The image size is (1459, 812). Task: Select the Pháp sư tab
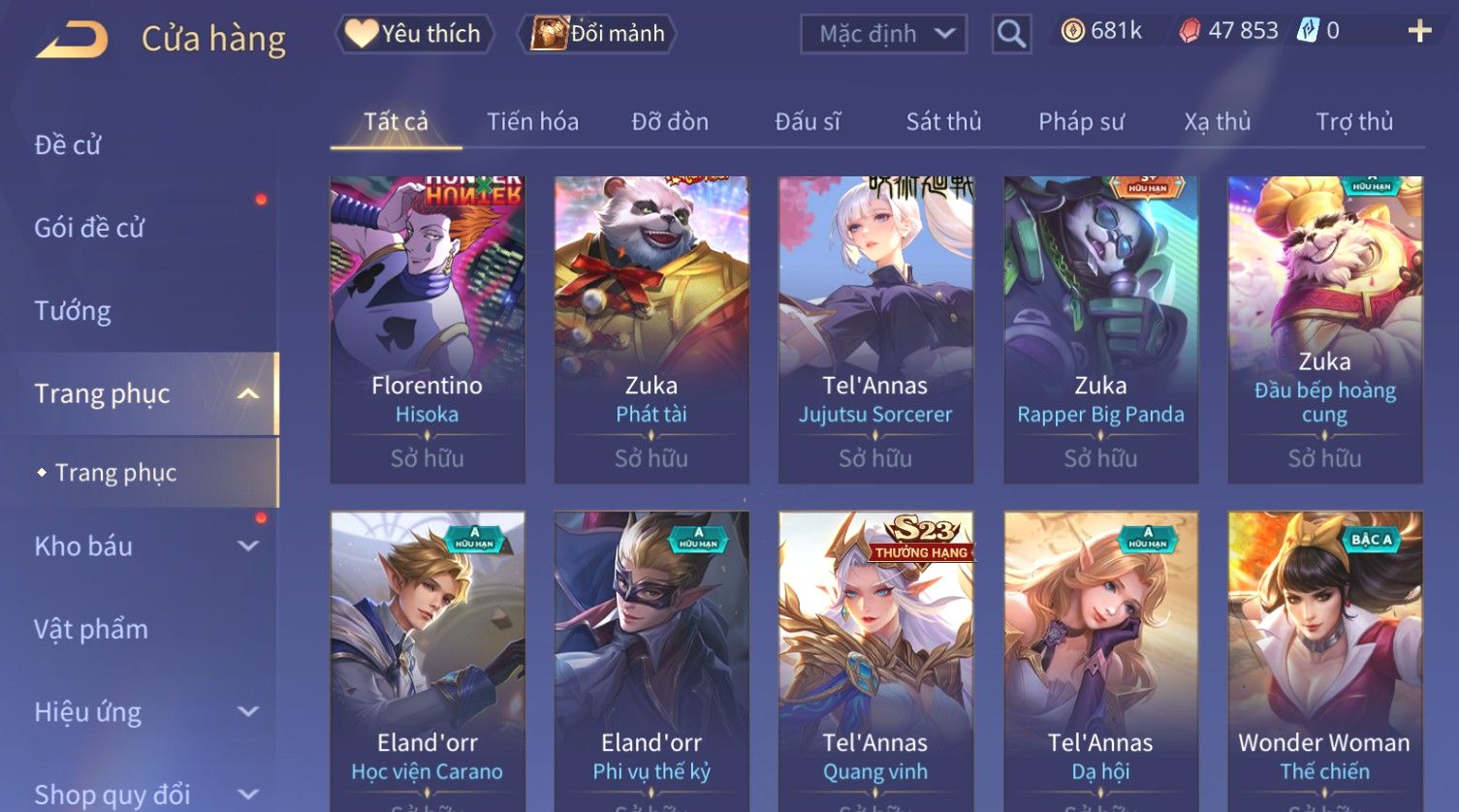click(1081, 122)
